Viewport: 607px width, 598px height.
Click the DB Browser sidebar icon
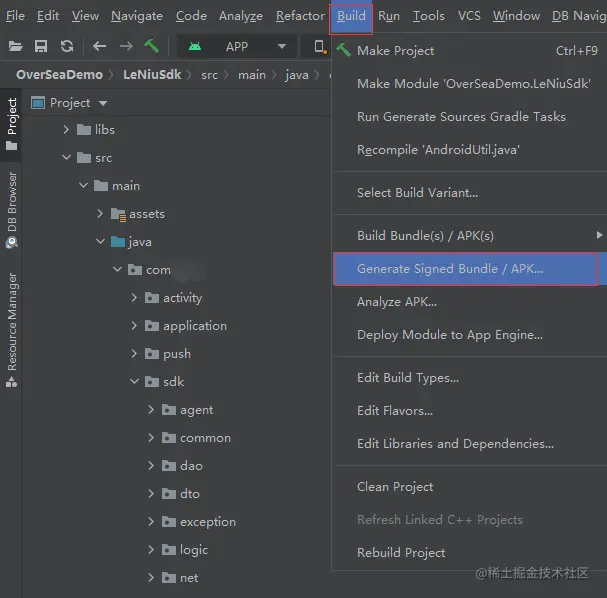pos(12,243)
